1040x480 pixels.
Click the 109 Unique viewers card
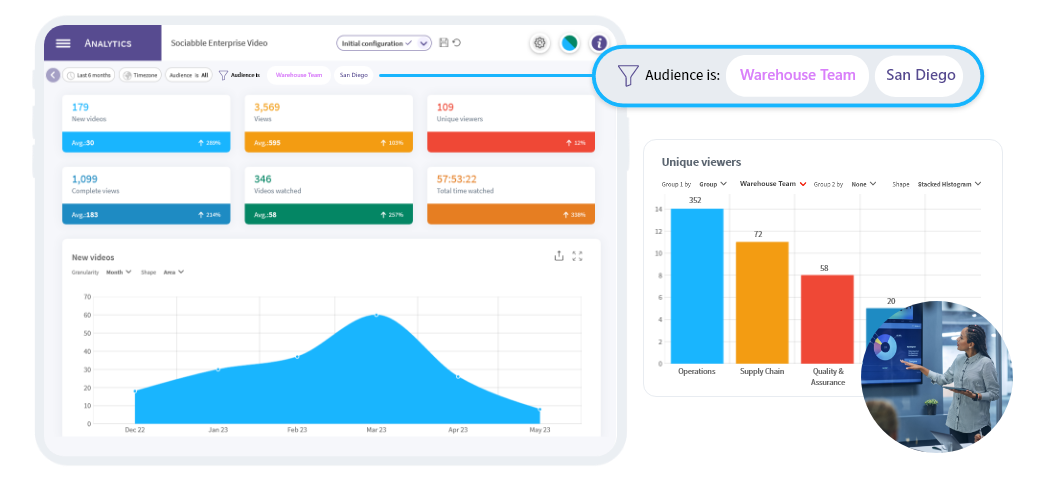[511, 123]
